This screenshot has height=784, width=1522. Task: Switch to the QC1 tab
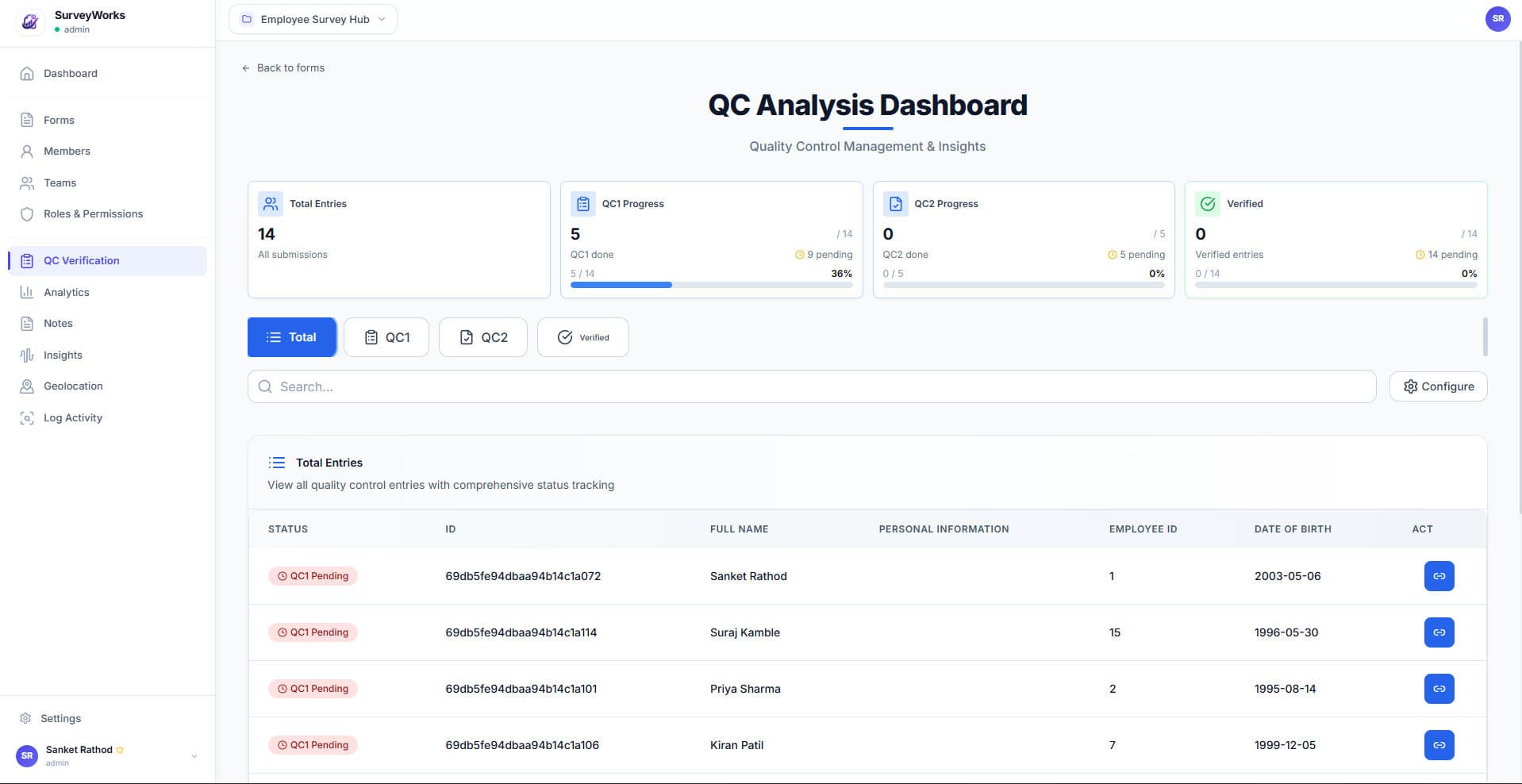(x=386, y=337)
